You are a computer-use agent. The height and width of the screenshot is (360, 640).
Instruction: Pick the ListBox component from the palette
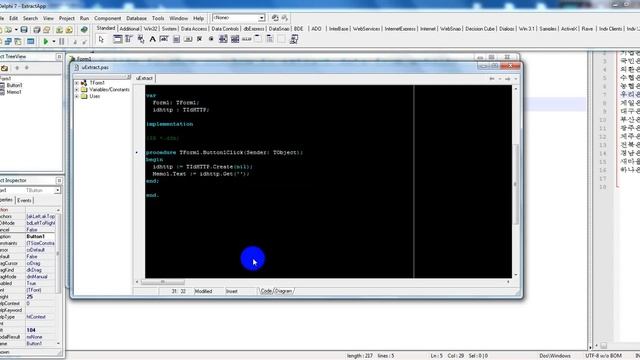click(223, 39)
